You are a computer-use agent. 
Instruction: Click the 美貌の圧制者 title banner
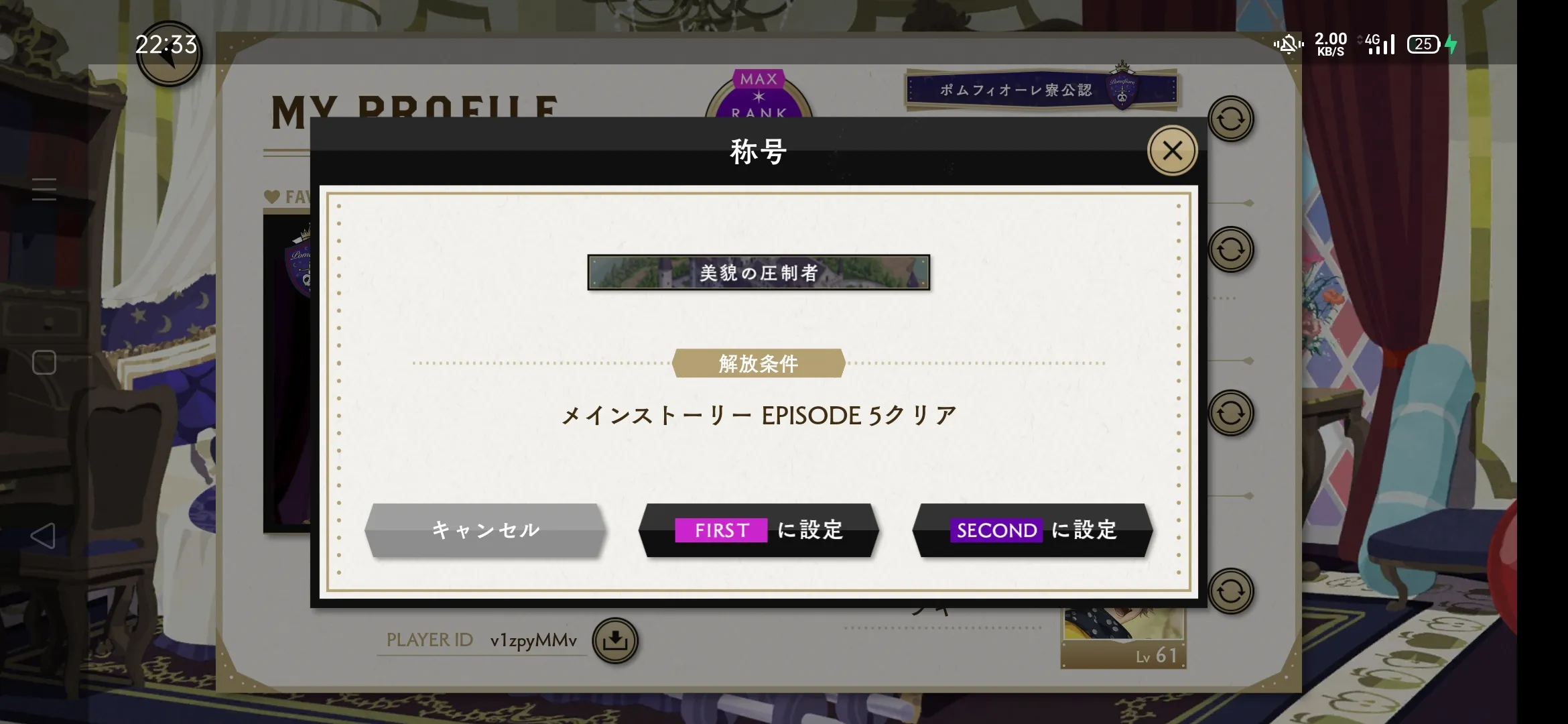(759, 272)
